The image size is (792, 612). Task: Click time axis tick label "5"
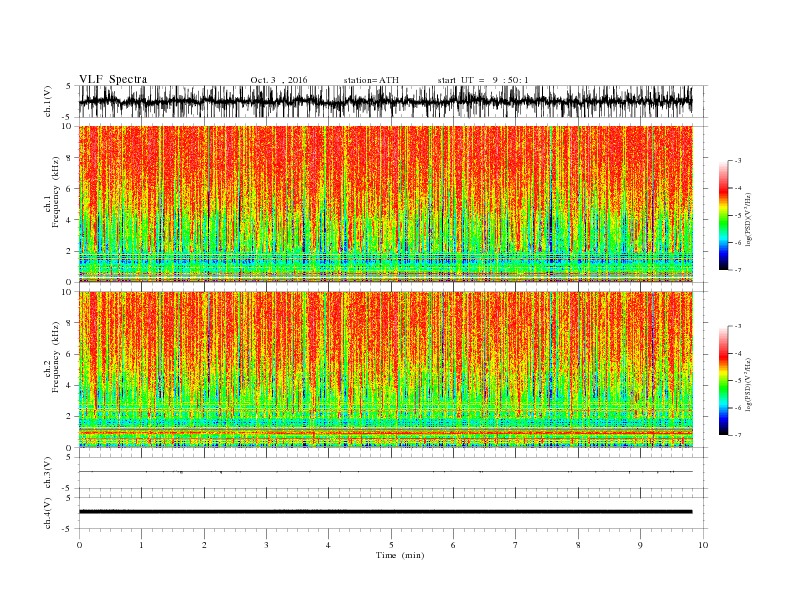391,545
